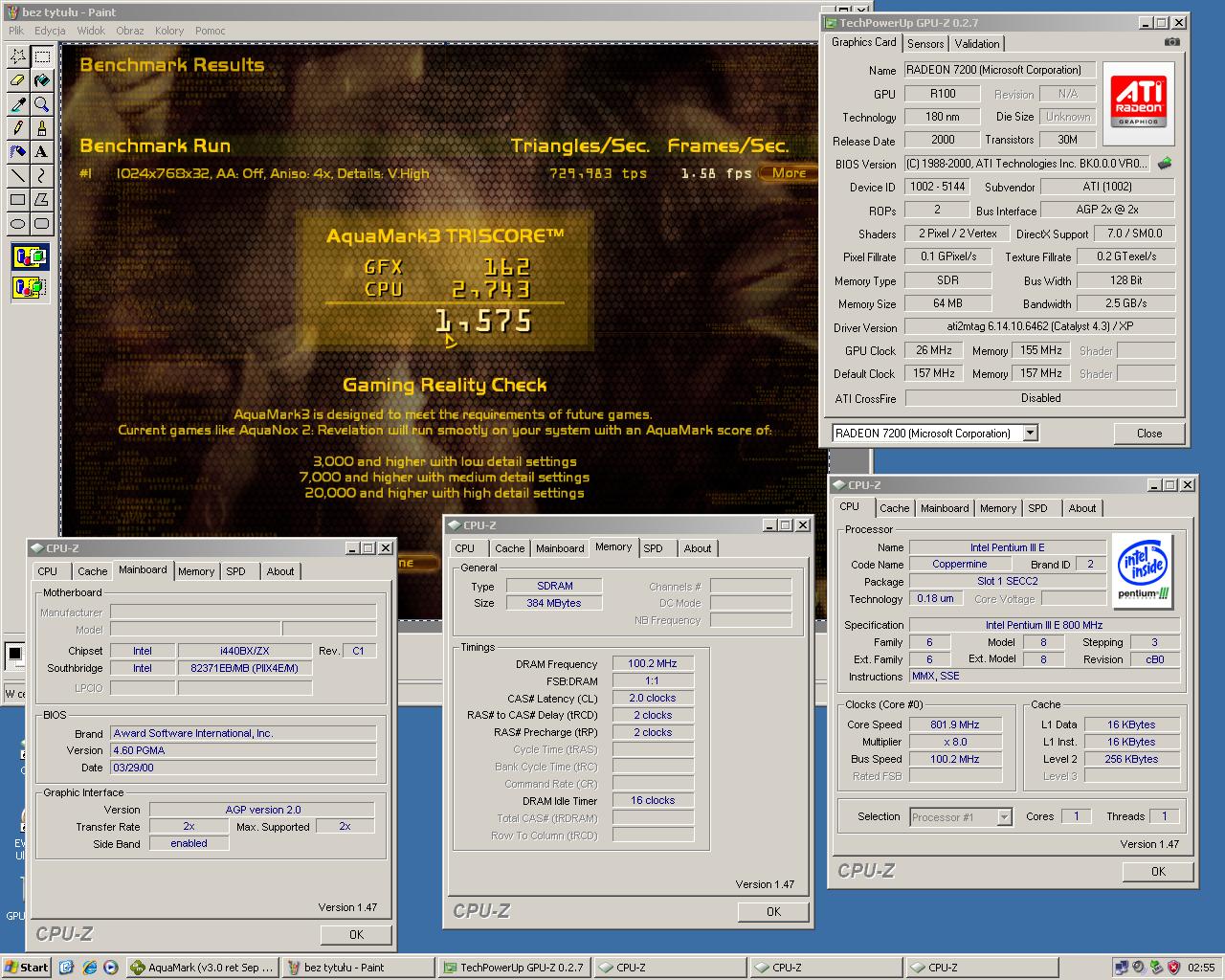Image resolution: width=1225 pixels, height=980 pixels.
Task: Open Memory tab in the CPU-Z mainboard window
Action: (x=196, y=571)
